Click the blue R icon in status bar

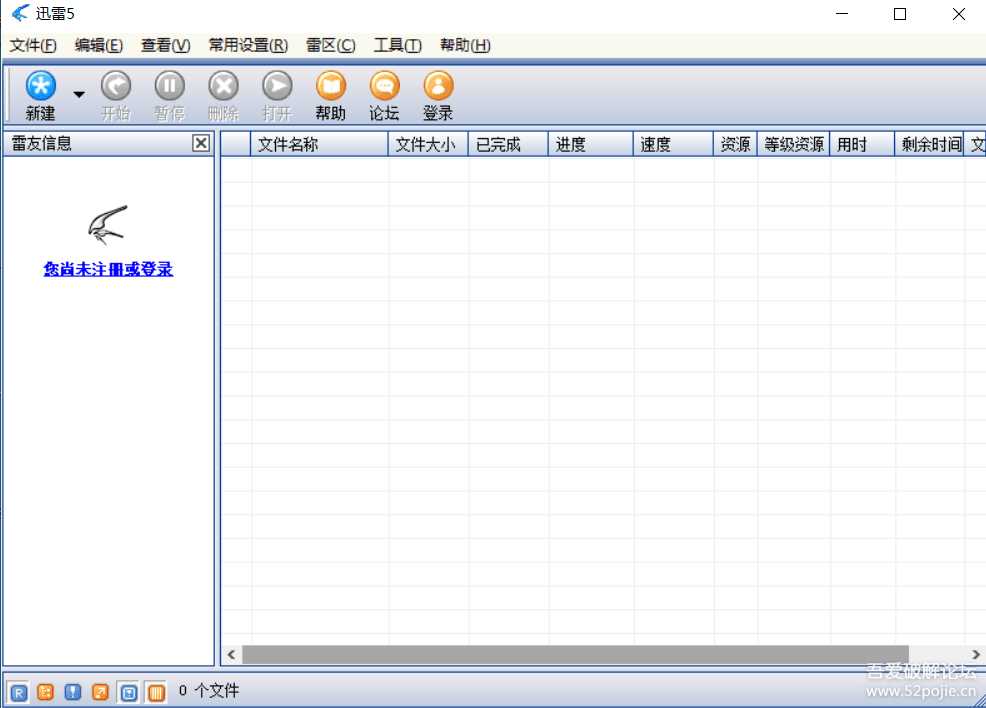[18, 691]
